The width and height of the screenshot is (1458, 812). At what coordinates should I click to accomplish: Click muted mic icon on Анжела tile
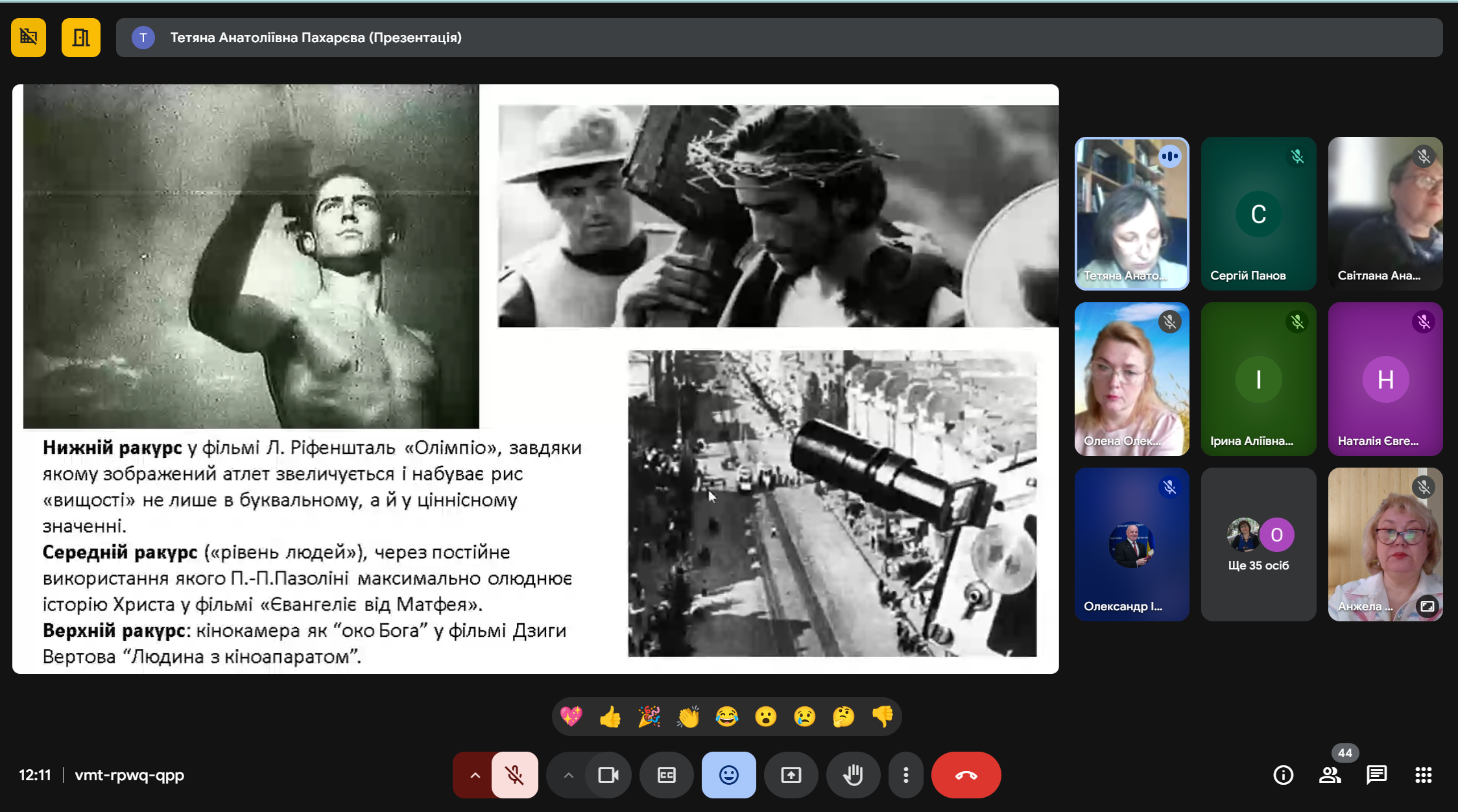(1424, 487)
